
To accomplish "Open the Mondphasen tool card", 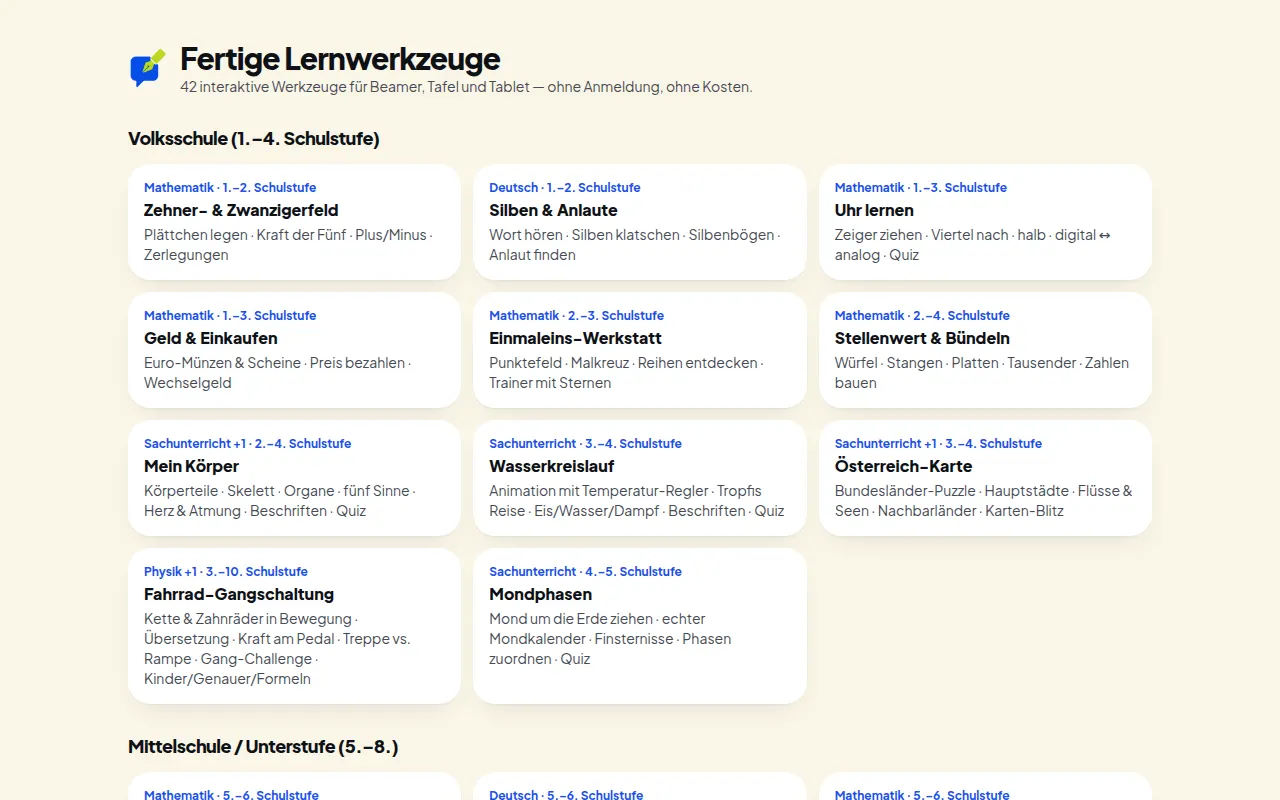I will (640, 626).
